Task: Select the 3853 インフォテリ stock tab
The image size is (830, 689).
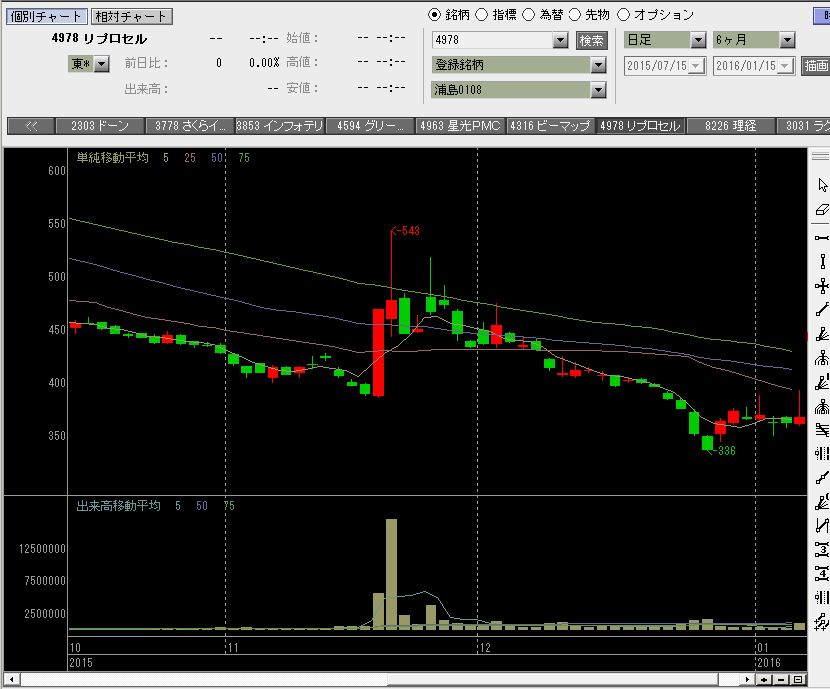Action: 279,126
